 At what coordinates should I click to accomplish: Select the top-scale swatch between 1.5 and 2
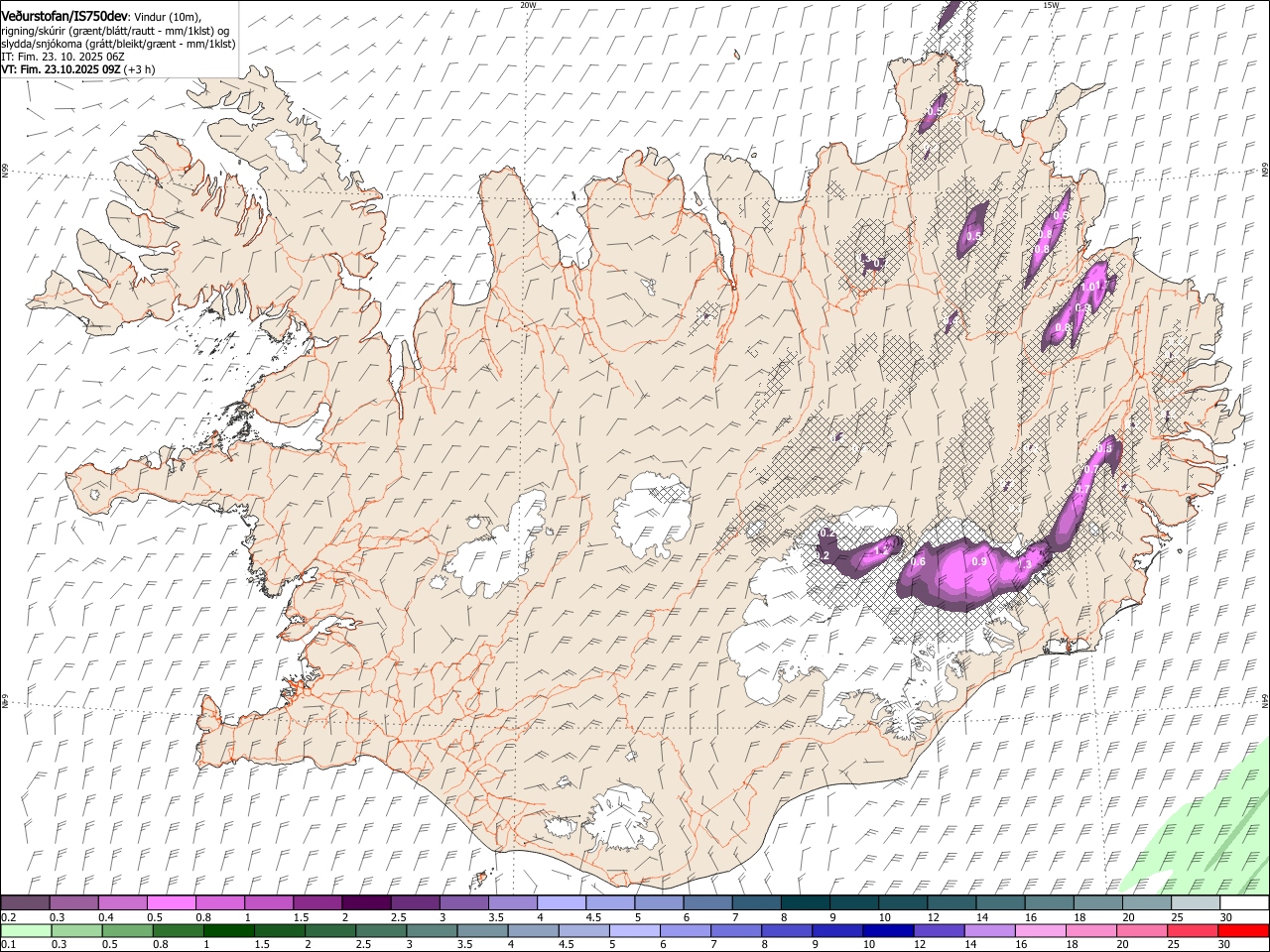coord(317,903)
